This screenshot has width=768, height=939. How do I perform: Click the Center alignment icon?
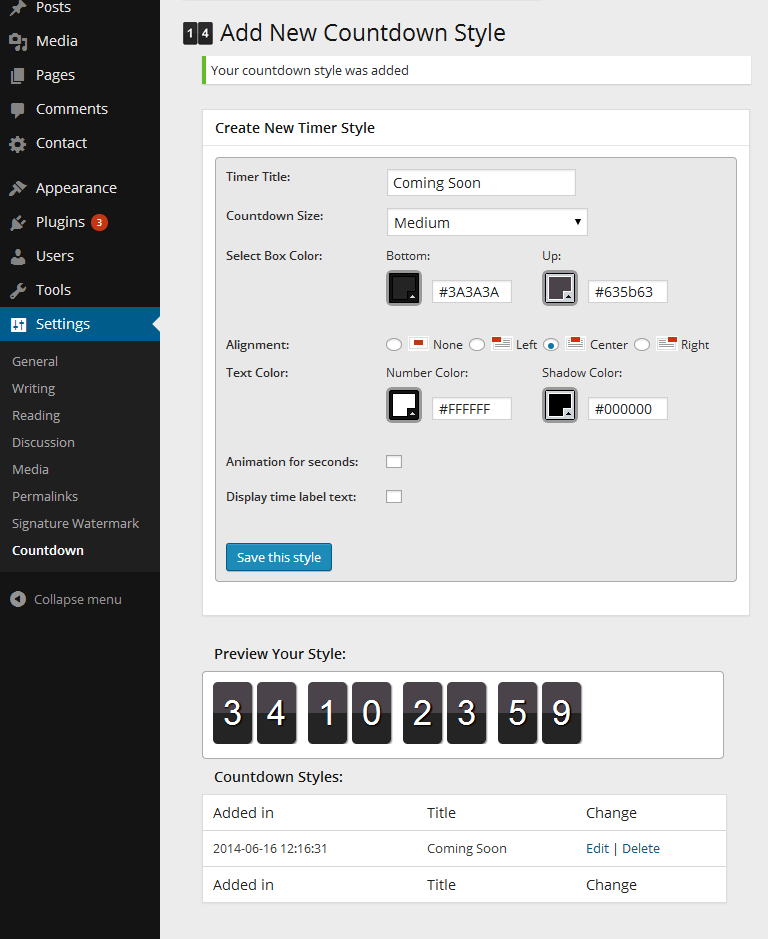click(575, 344)
